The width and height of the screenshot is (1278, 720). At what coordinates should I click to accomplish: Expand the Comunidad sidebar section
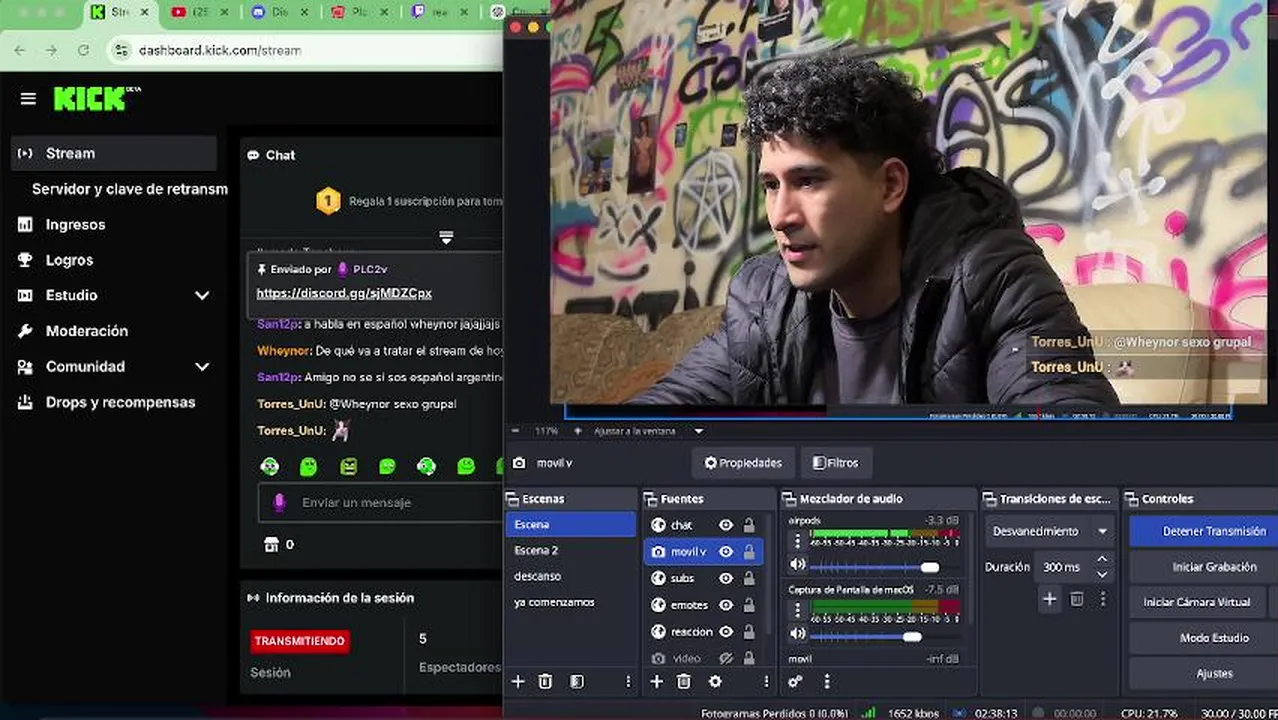pyautogui.click(x=202, y=367)
